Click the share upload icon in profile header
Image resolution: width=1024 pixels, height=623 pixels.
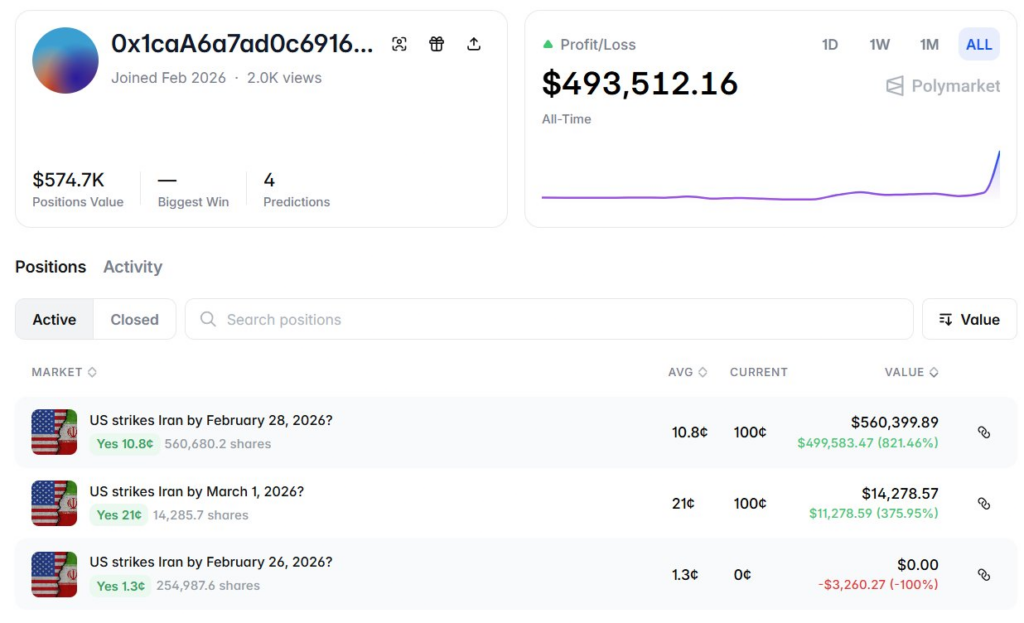(x=474, y=44)
